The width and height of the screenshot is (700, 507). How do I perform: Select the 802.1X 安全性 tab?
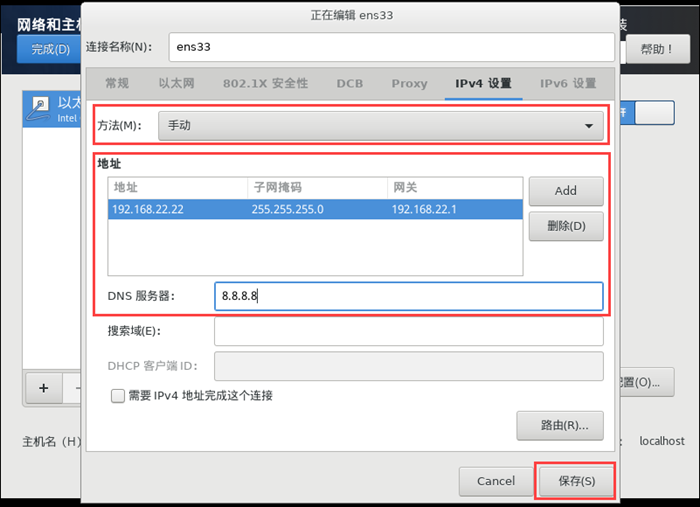point(265,83)
